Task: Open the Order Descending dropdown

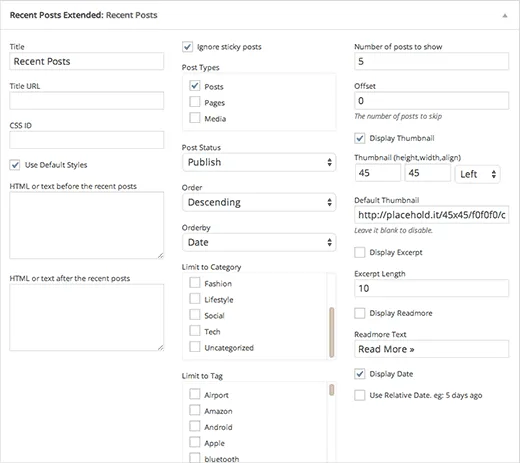Action: 259,202
